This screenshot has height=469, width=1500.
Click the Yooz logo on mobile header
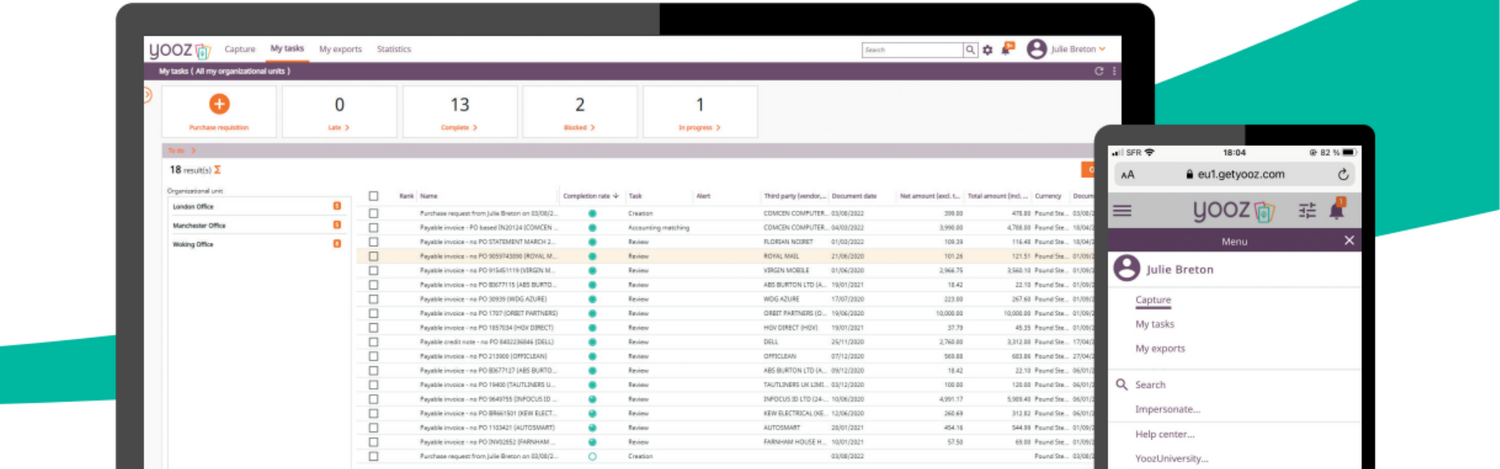click(x=1235, y=211)
